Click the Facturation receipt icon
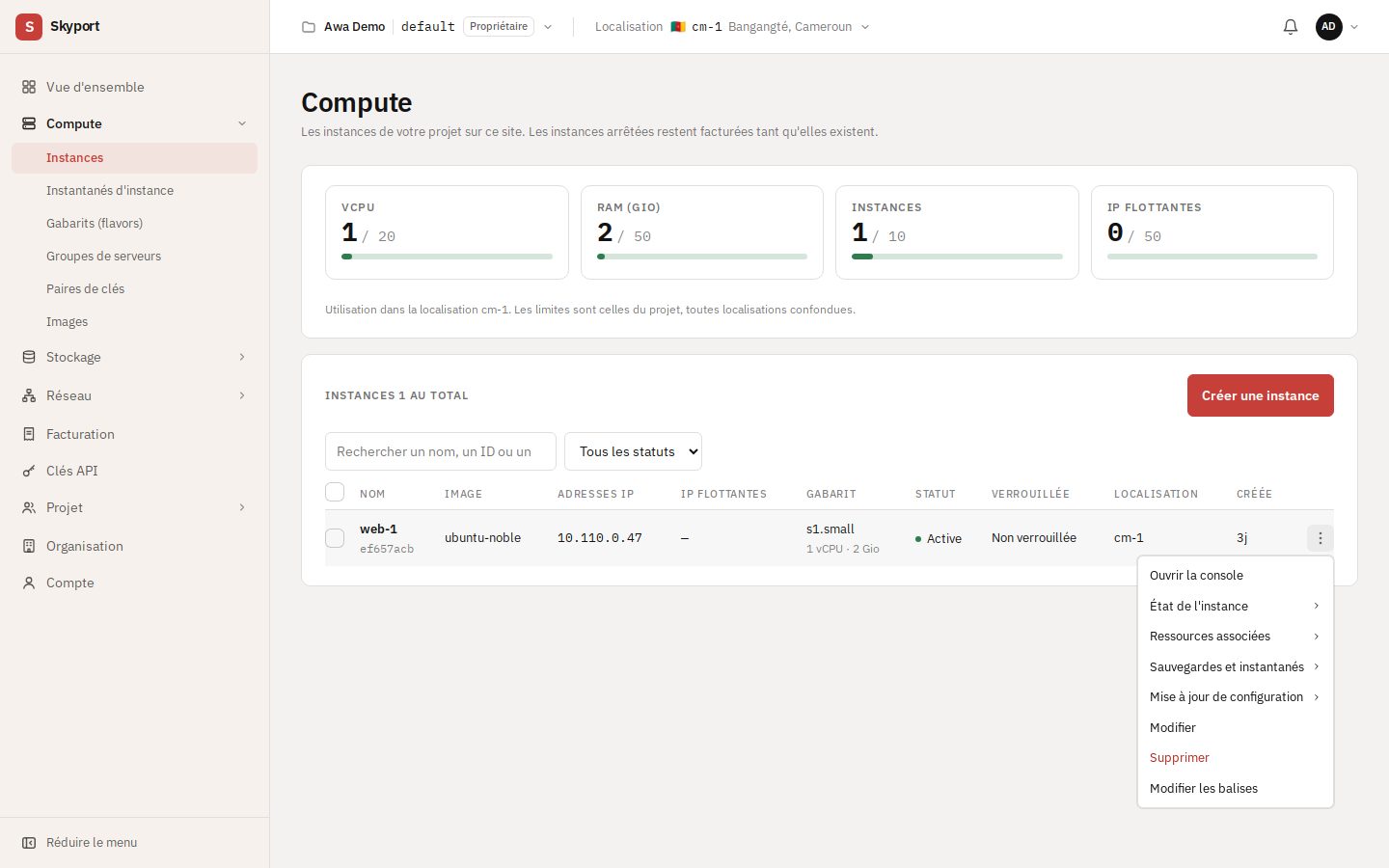 [x=29, y=434]
